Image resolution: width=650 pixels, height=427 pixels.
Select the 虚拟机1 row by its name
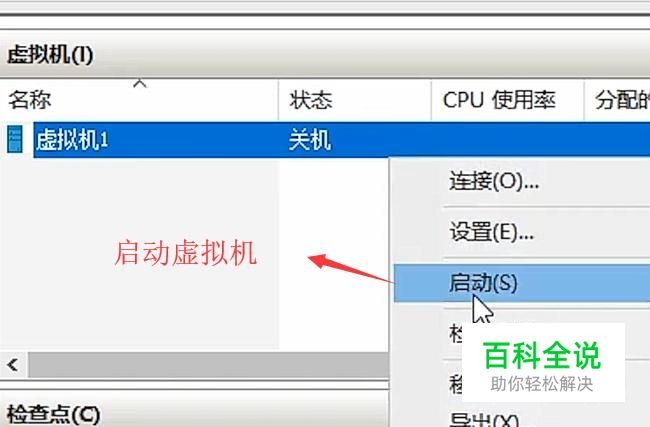point(72,140)
